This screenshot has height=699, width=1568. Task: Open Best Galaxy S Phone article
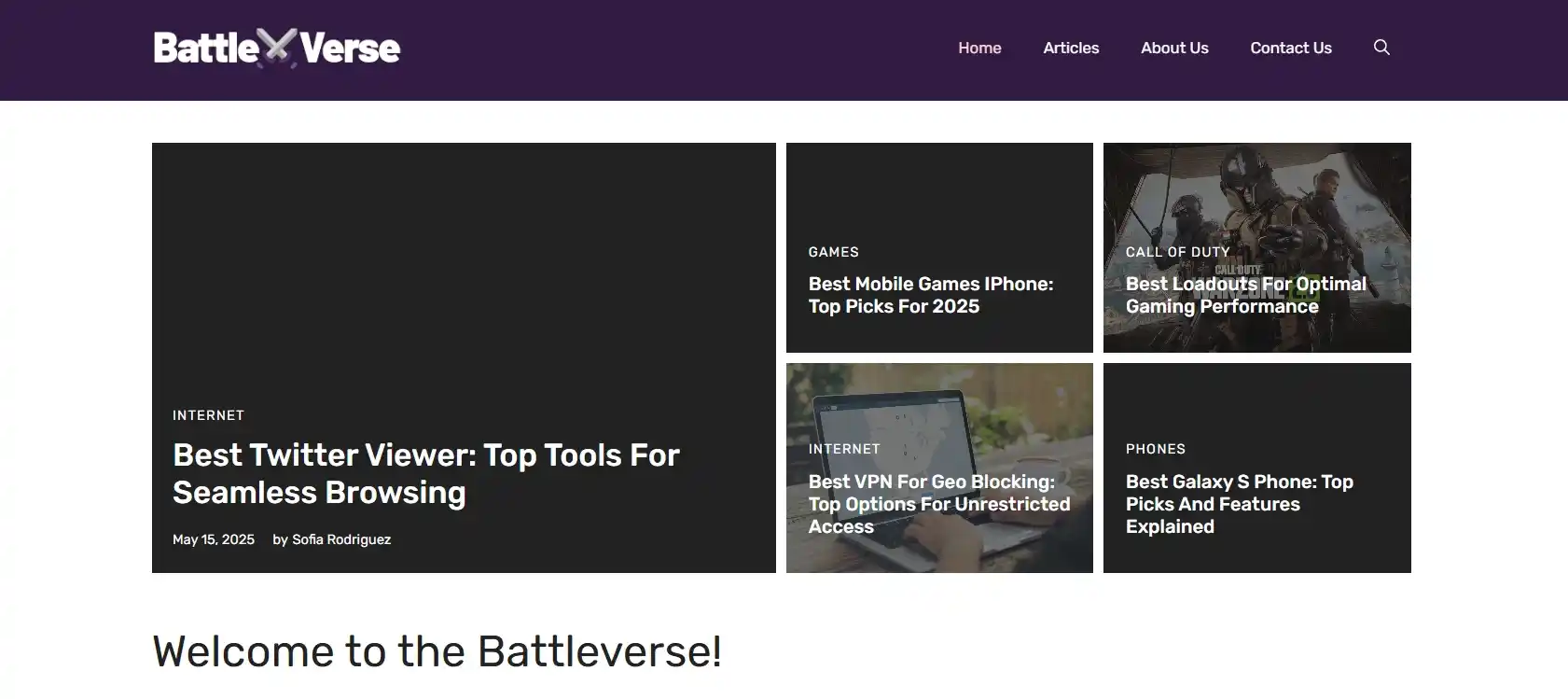coord(1240,504)
